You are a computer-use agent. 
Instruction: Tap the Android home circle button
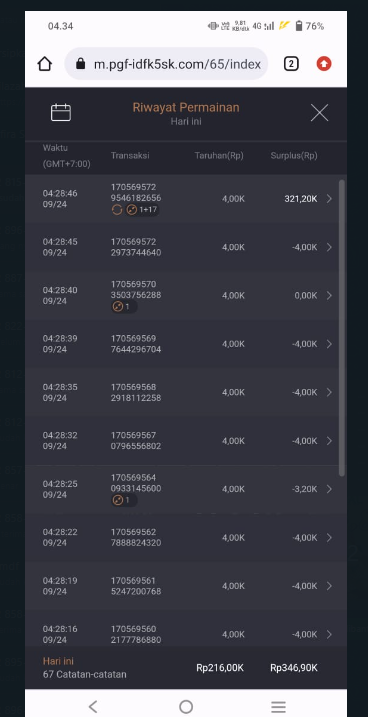click(186, 706)
